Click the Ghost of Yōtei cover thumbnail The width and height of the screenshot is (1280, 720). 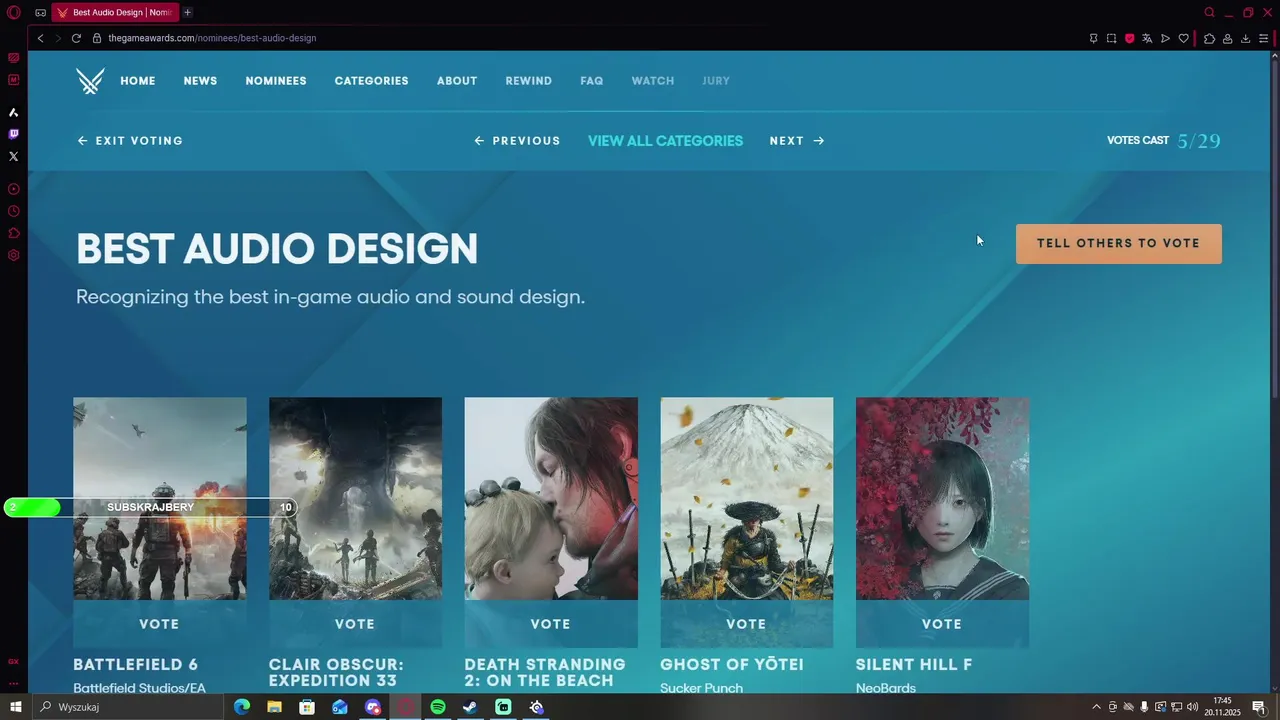(746, 499)
